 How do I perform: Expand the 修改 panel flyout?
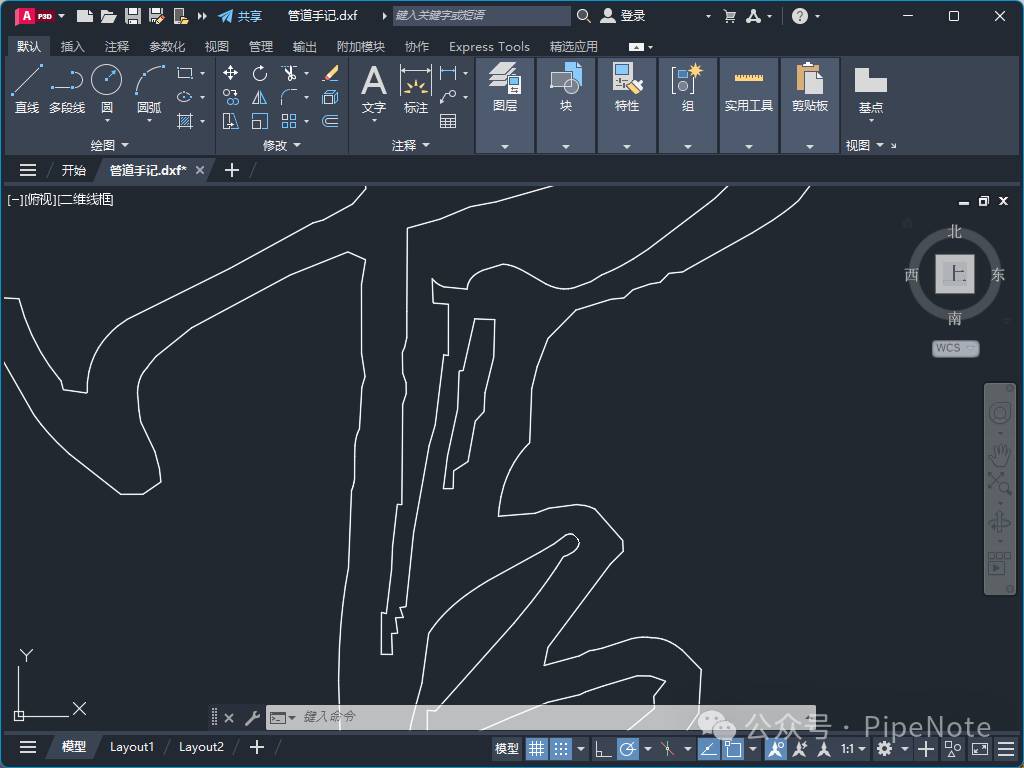(281, 145)
